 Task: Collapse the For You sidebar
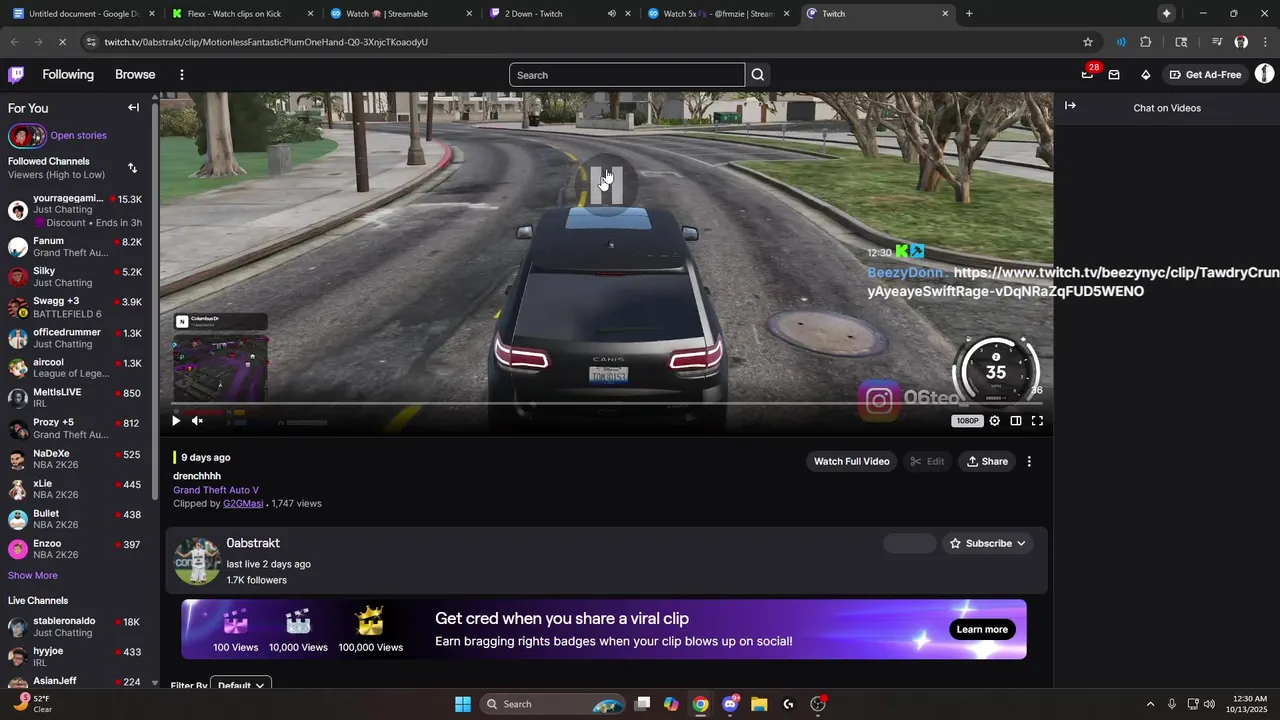(133, 108)
